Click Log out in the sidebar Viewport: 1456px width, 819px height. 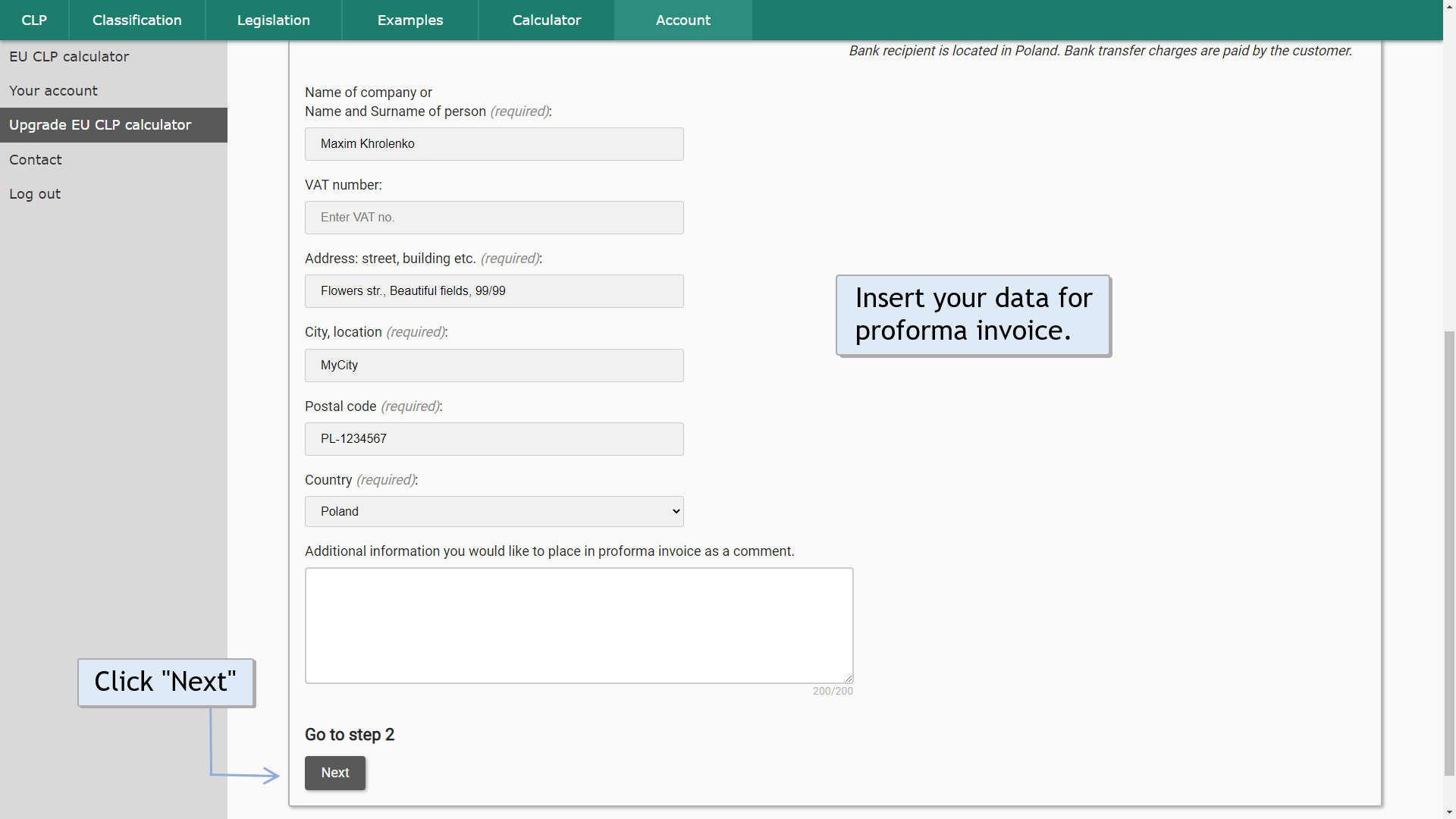click(114, 194)
